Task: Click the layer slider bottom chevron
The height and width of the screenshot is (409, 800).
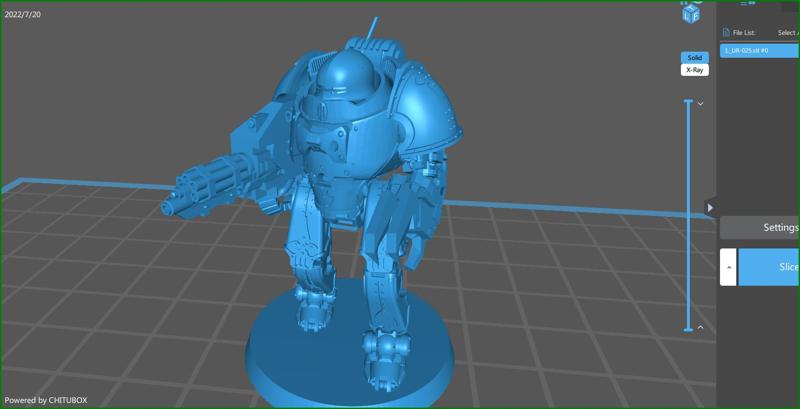Action: click(x=701, y=327)
